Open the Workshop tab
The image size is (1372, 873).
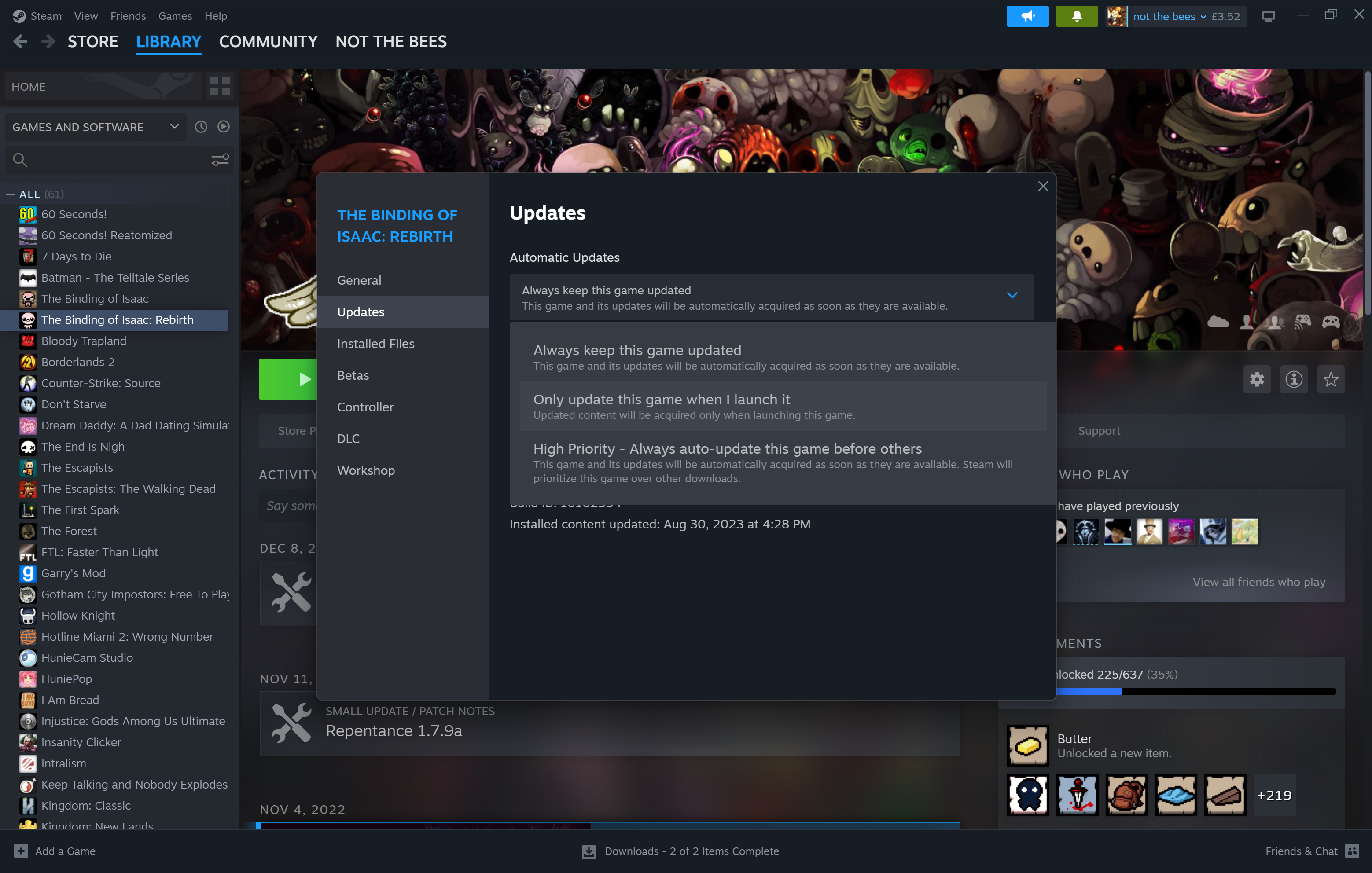click(x=402, y=470)
